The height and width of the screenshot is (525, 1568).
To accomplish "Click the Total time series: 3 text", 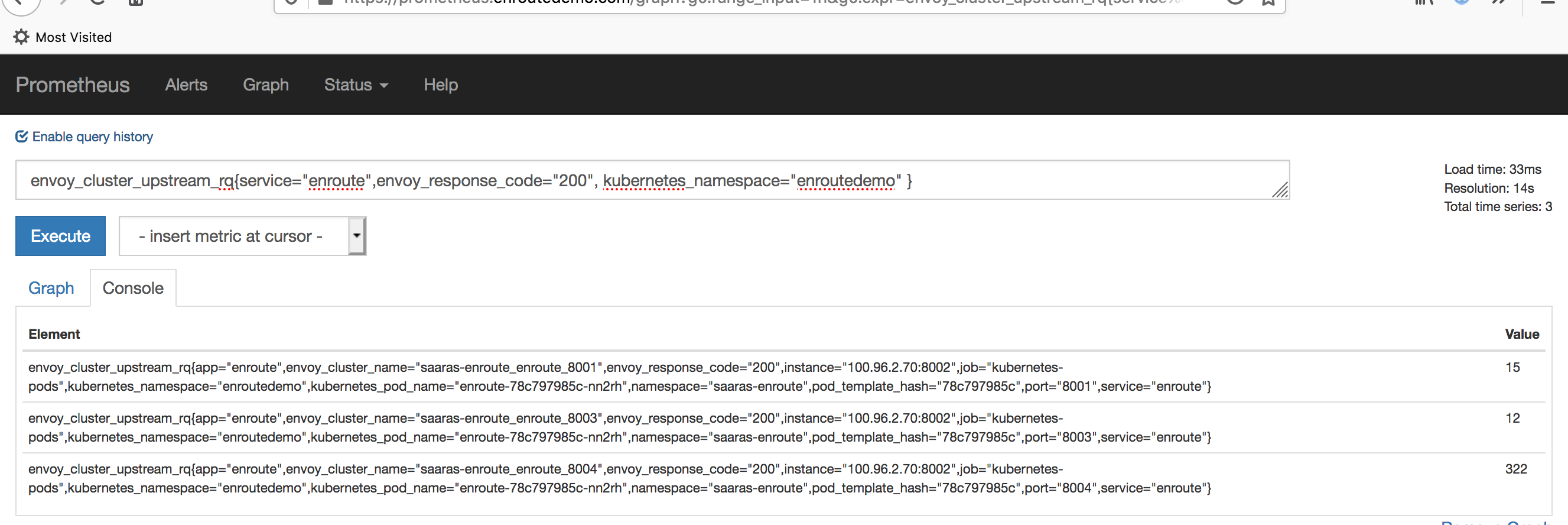I will click(1498, 206).
